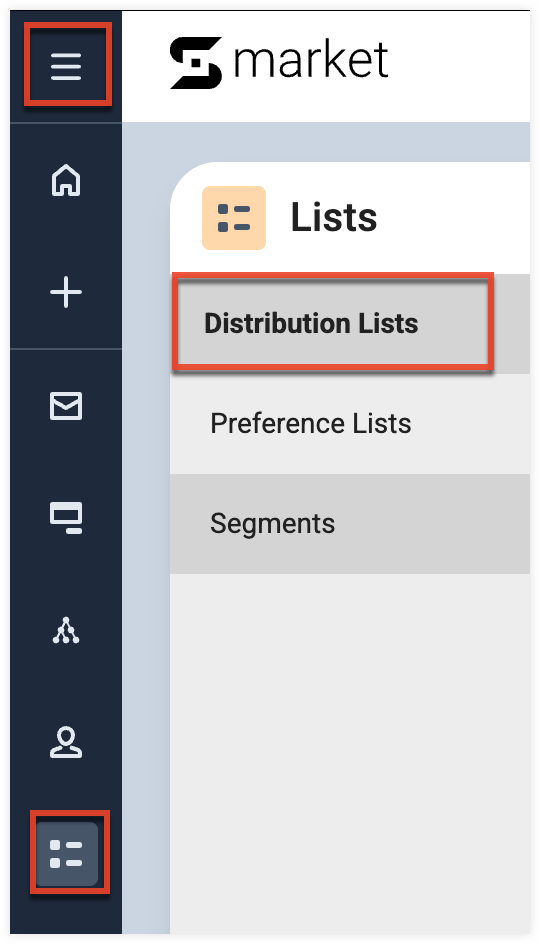Open Preference Lists menu item
Screen dimensions: 540x944
tap(350, 424)
